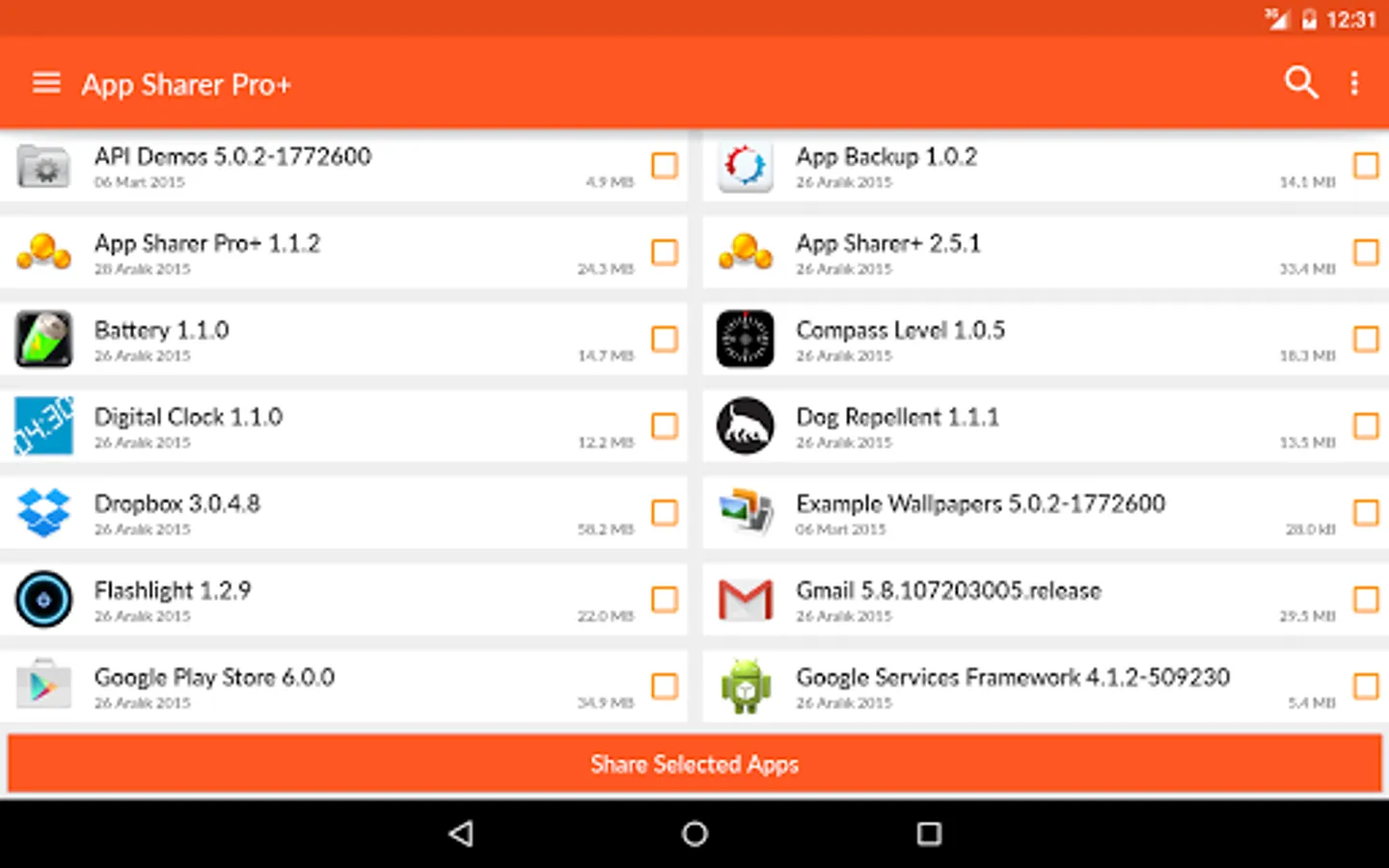Tap the Battery app icon
This screenshot has width=1389, height=868.
click(x=43, y=339)
